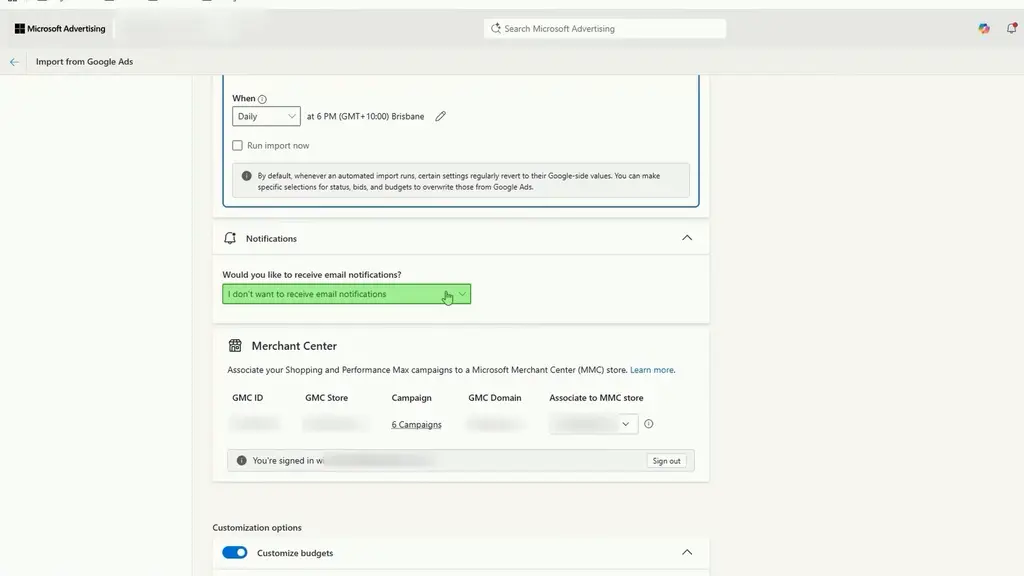Click "Would you like to receive email notifications?"
Viewport: 1024px width, 576px height.
tap(312, 275)
